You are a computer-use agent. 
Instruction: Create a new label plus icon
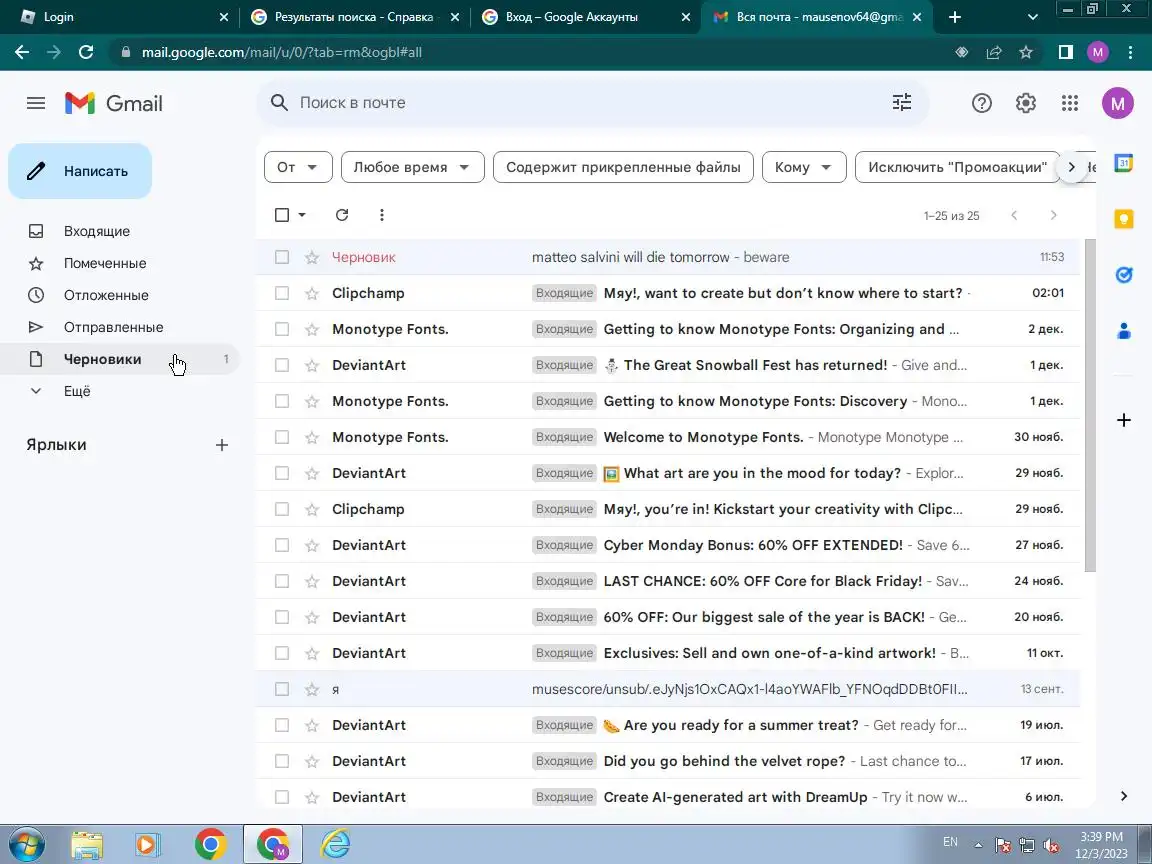click(222, 444)
